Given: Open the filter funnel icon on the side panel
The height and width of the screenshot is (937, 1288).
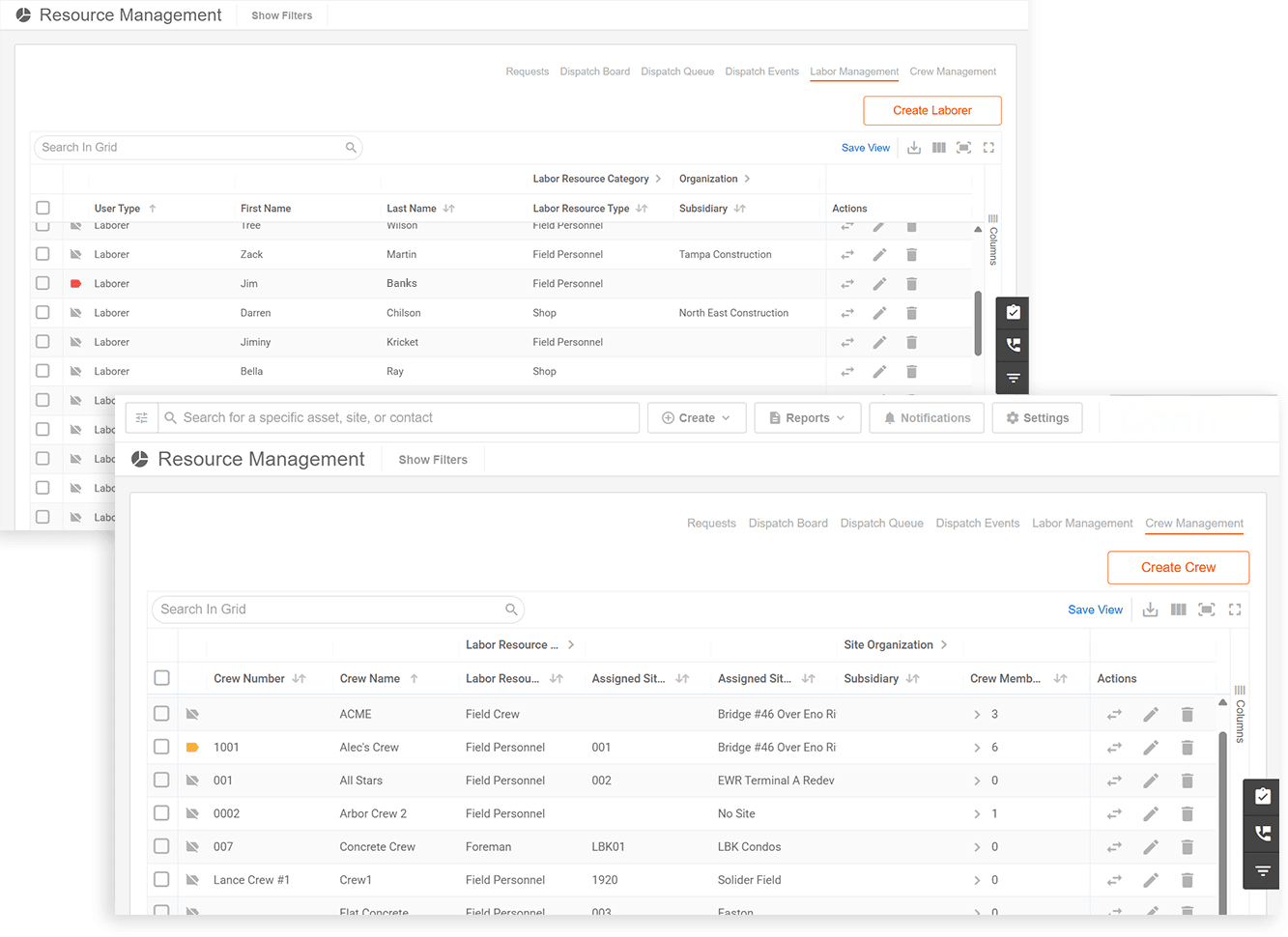Looking at the screenshot, I should pos(1262,870).
